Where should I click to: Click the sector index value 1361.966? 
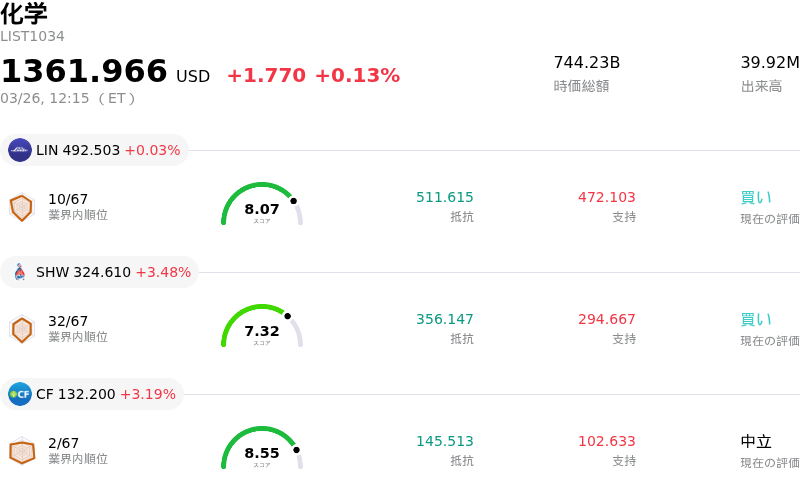84,72
